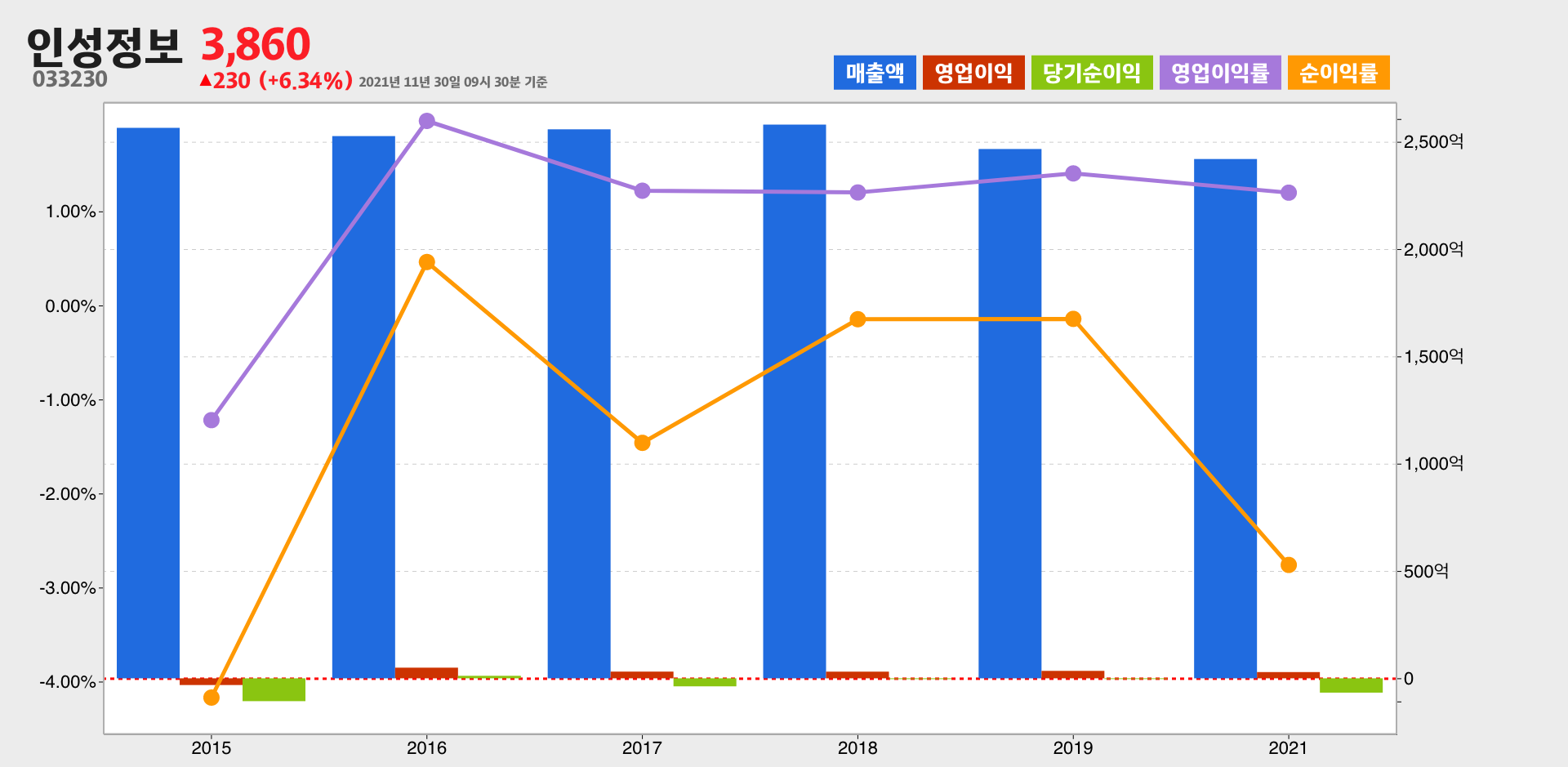1568x767 pixels.
Task: Click the 매출액 legend label
Action: 875,73
